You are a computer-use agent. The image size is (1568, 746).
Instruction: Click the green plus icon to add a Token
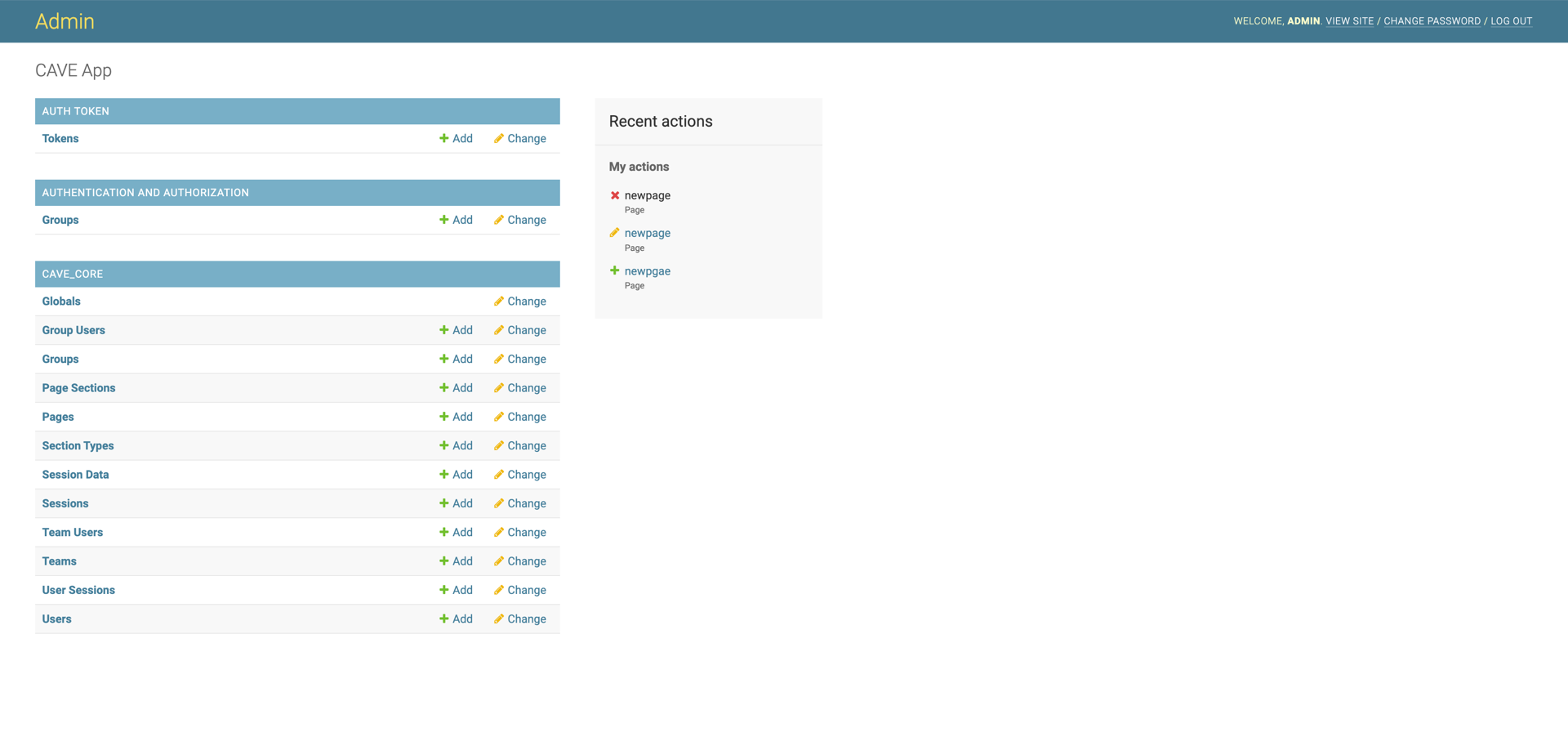pos(443,139)
